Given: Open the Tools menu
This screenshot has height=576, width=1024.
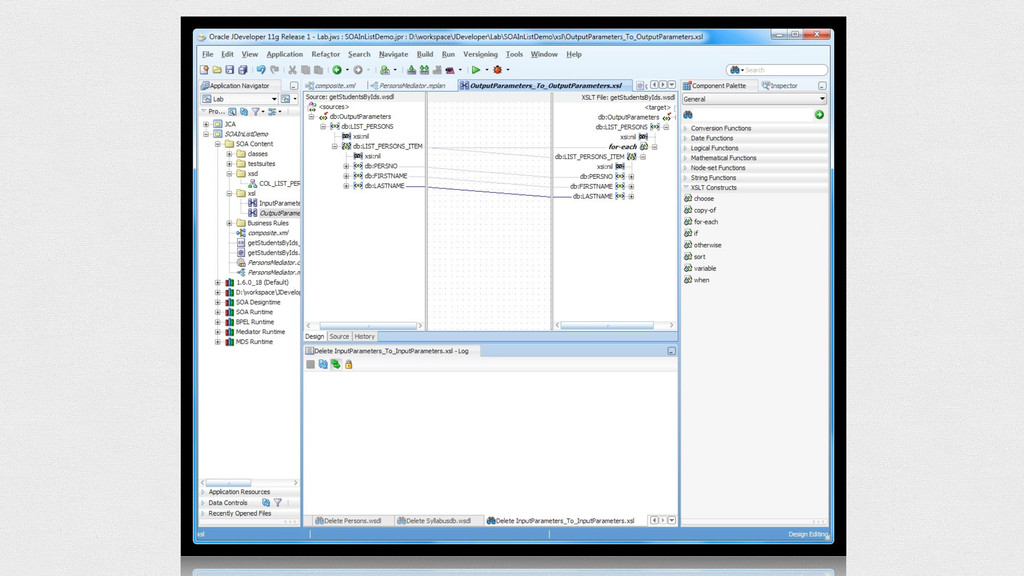Looking at the screenshot, I should click(514, 55).
